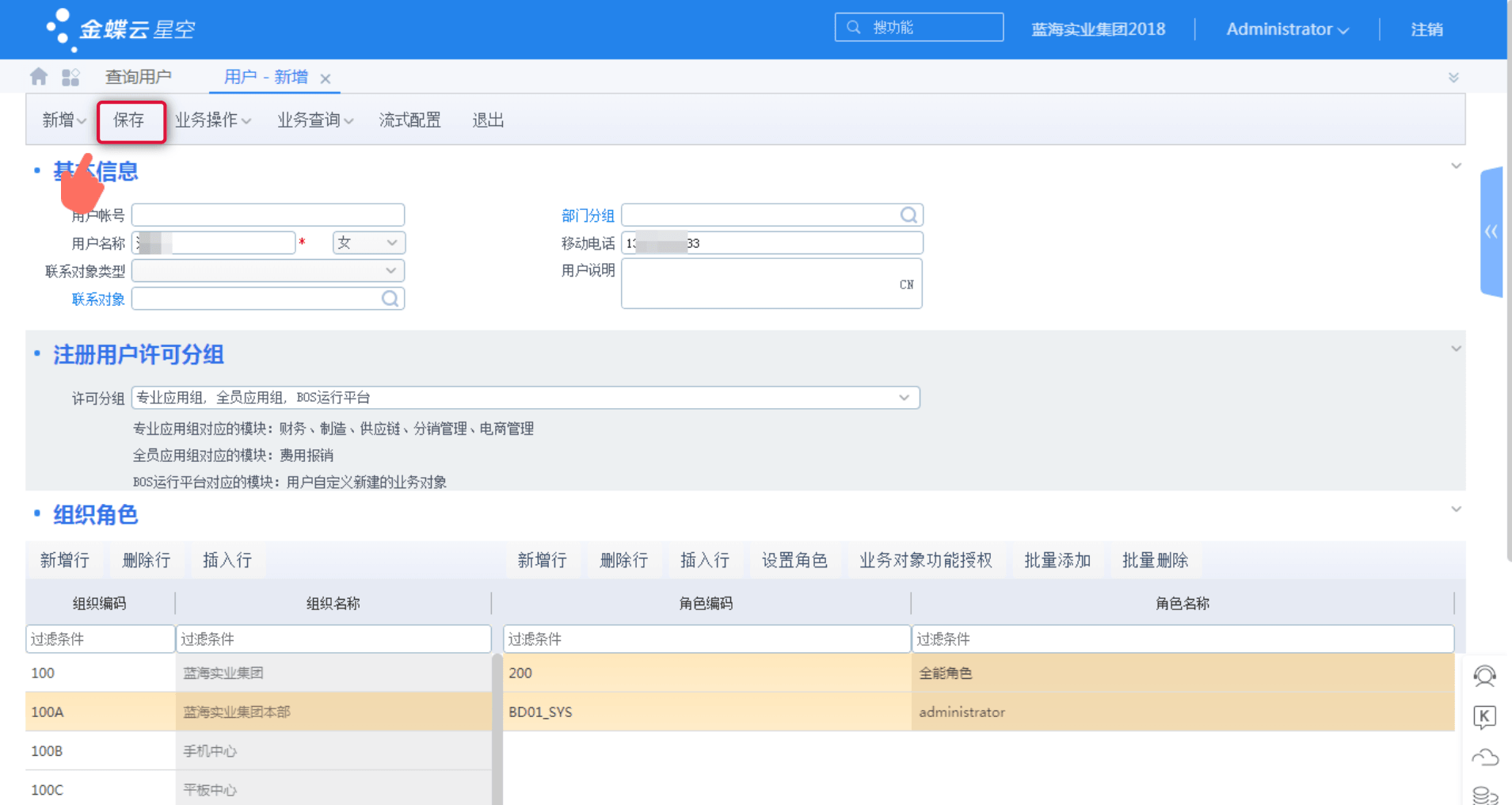Open the applications grid icon beside home
The height and width of the screenshot is (805, 1512).
click(70, 76)
